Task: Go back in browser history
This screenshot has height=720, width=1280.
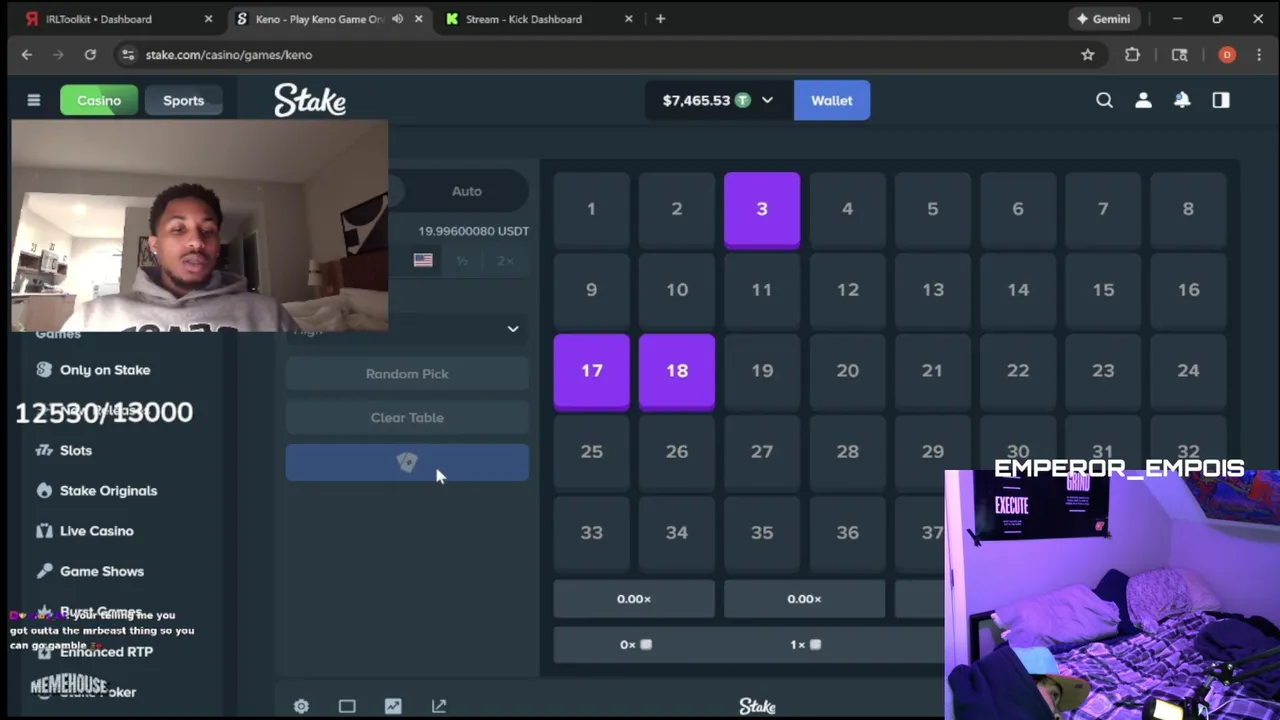Action: coord(27,55)
